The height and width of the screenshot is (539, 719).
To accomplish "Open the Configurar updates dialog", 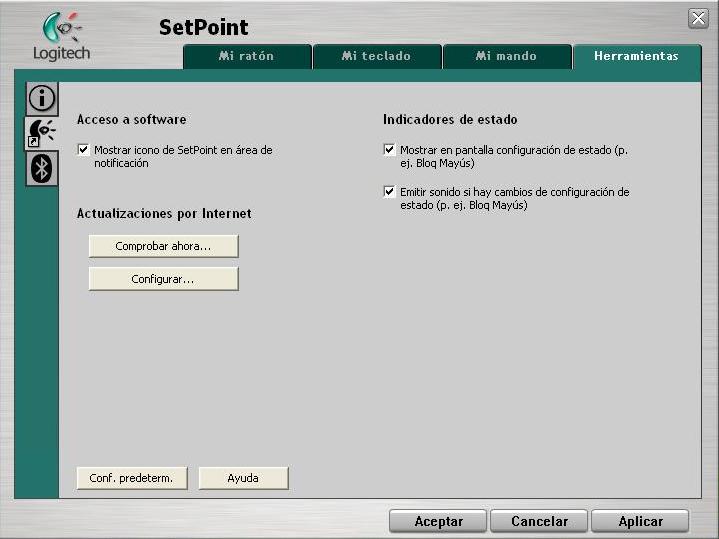I will (x=163, y=279).
